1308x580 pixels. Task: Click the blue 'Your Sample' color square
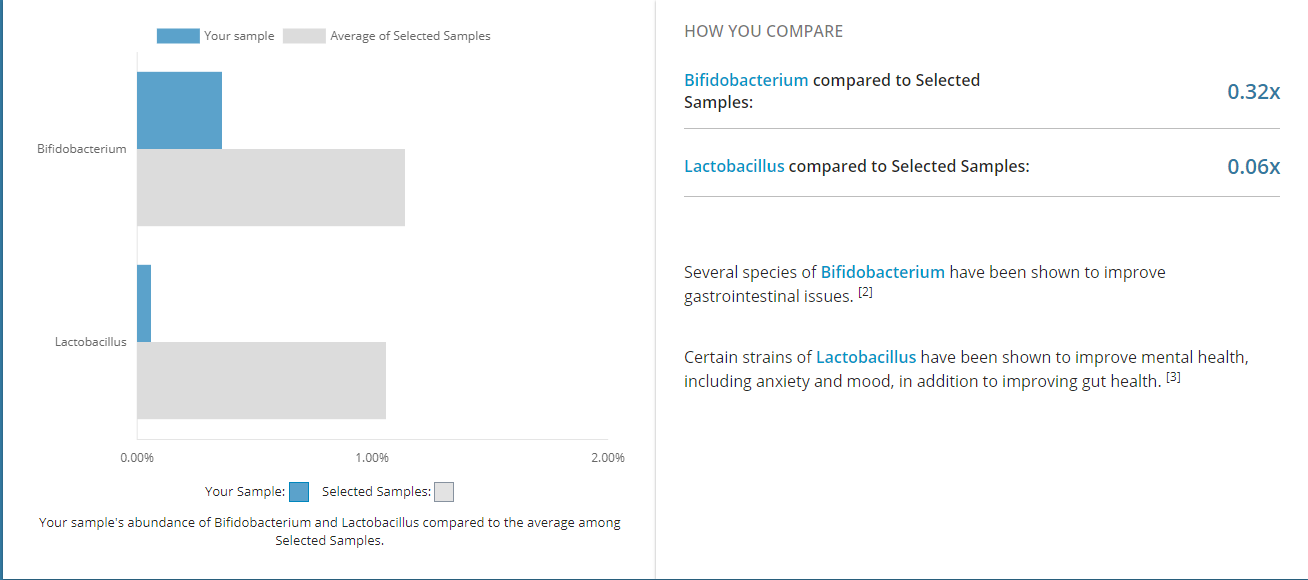point(299,492)
